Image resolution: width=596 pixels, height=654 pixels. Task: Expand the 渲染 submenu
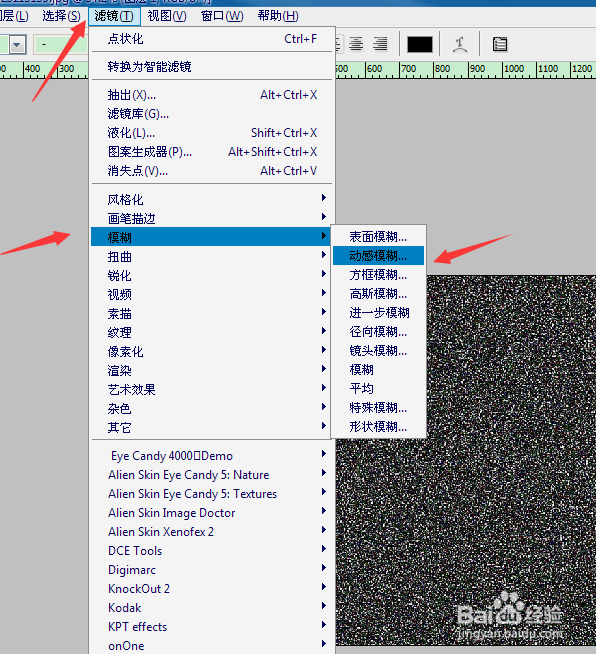(x=212, y=370)
